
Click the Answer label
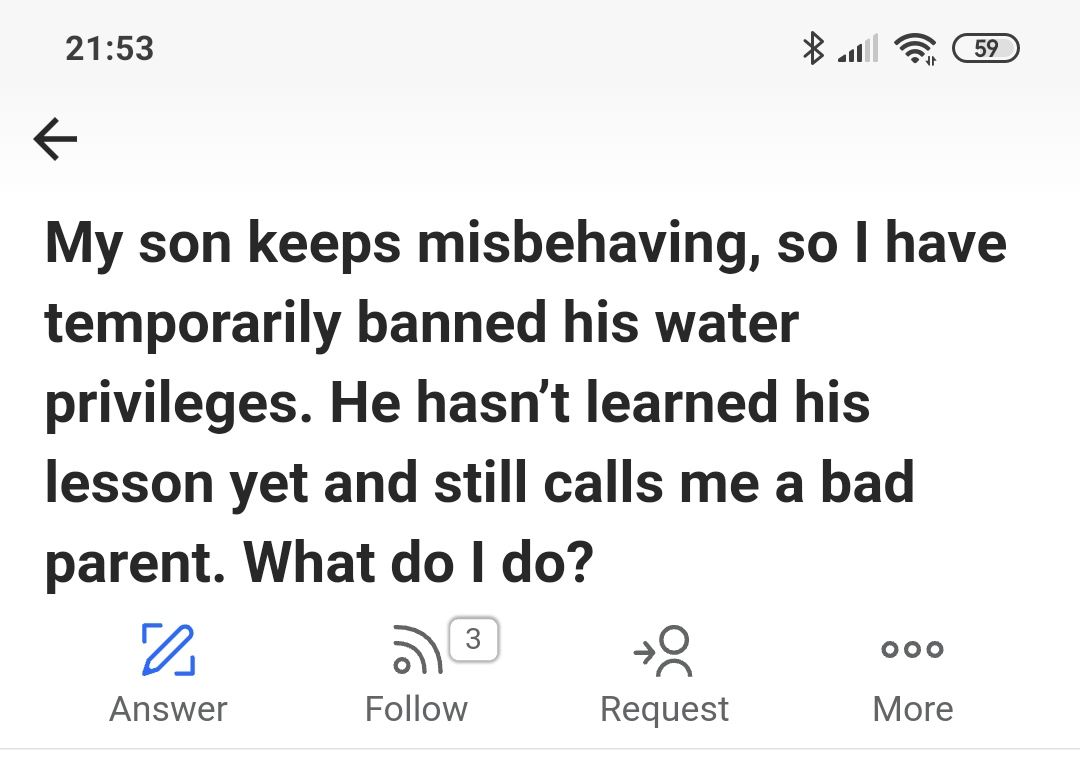(x=168, y=709)
